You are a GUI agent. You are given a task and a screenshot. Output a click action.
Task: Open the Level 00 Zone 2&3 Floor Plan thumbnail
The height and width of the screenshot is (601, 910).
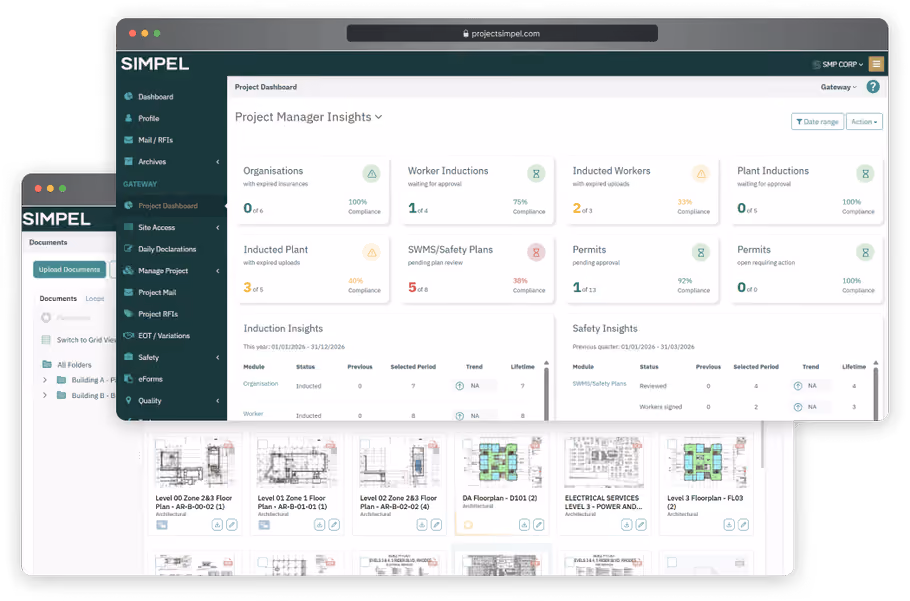coord(195,463)
